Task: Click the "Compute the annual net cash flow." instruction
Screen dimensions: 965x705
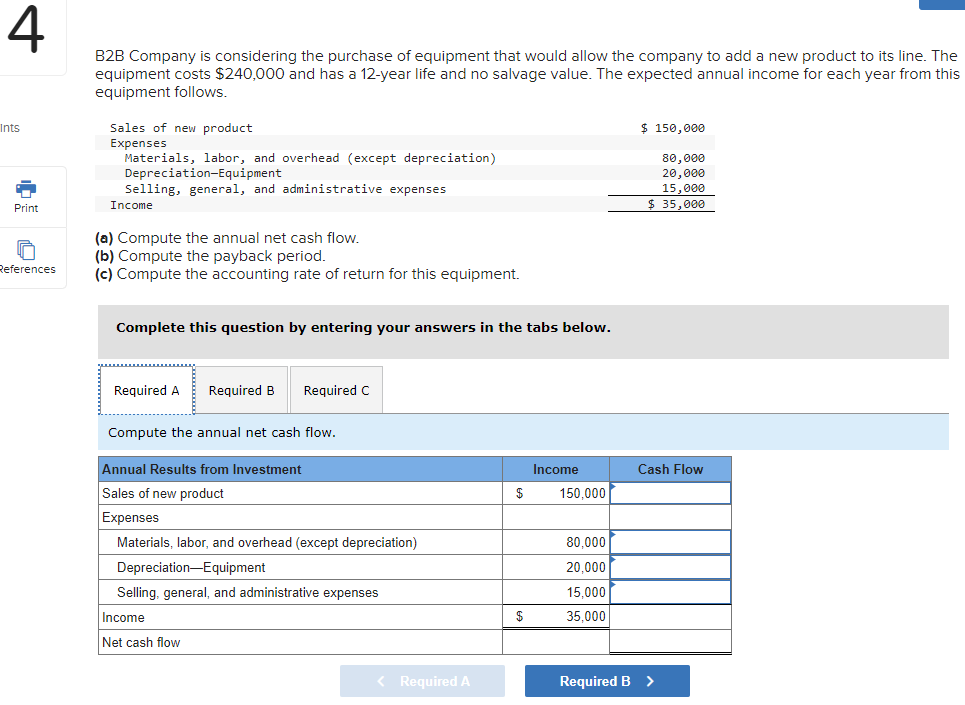Action: coord(222,432)
